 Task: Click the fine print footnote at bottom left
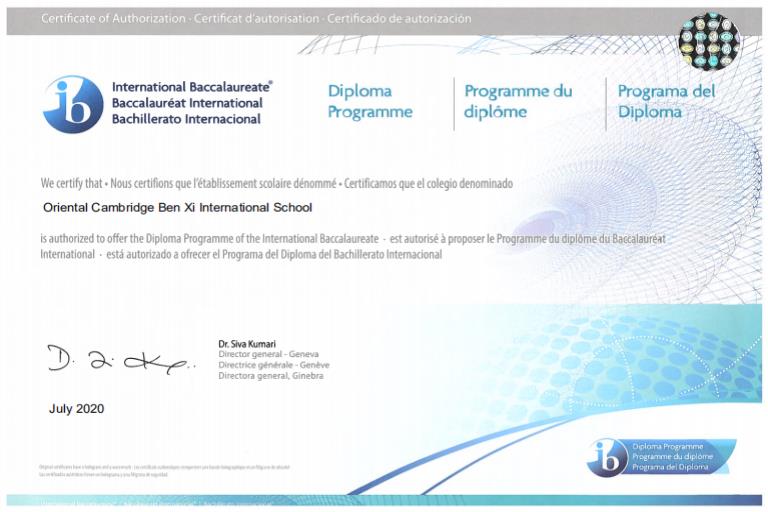pos(165,471)
